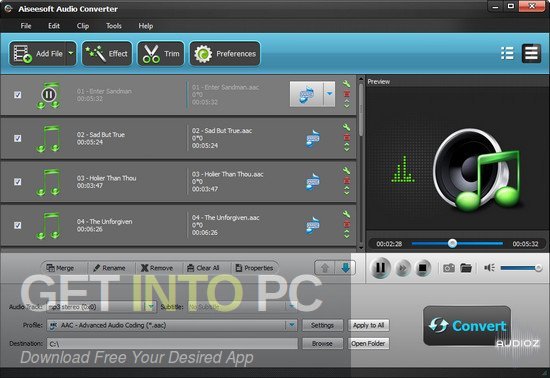Open the Tools menu
This screenshot has width=550, height=378.
(x=114, y=26)
